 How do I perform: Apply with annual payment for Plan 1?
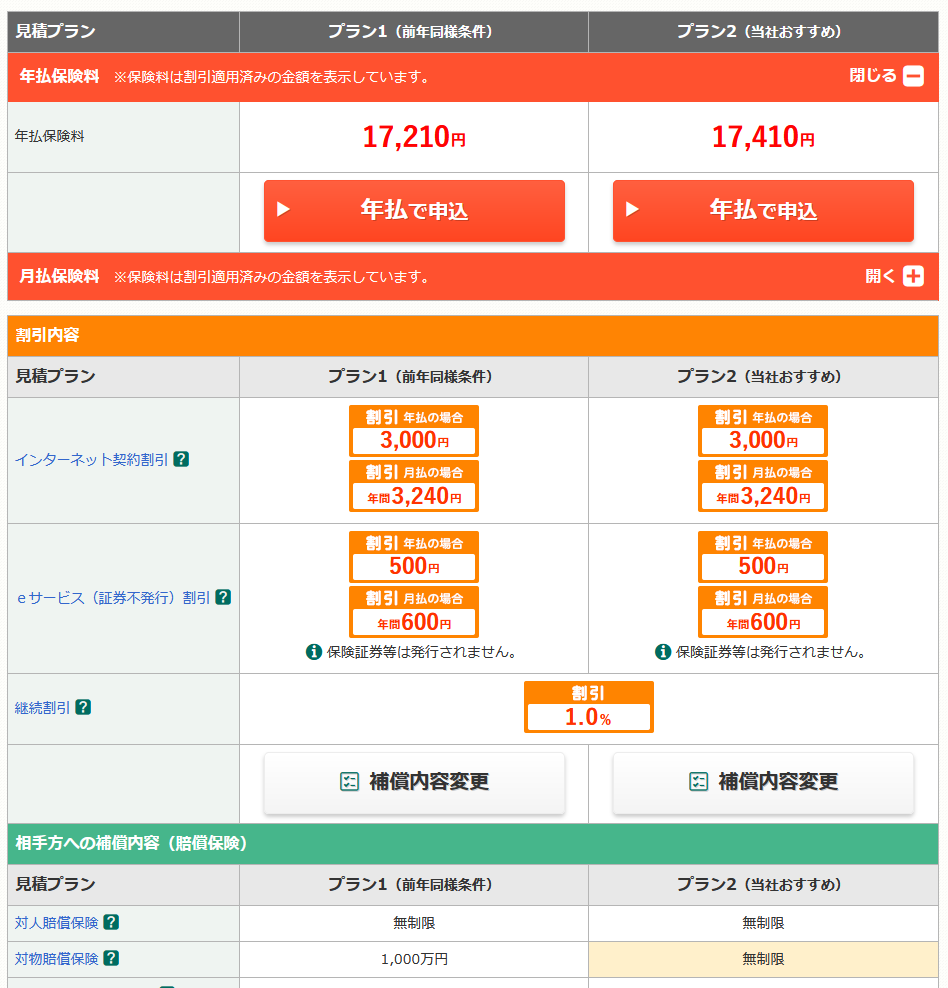414,210
